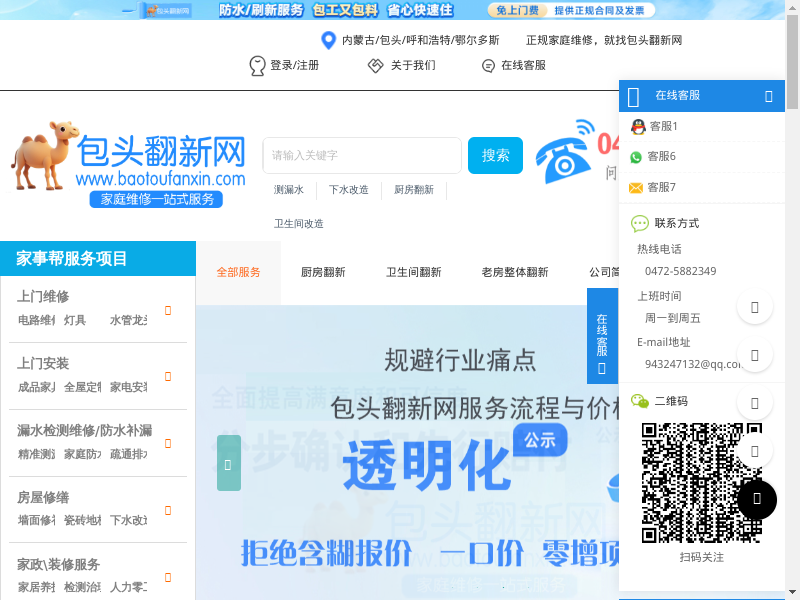The image size is (800, 600).
Task: Collapse the 在线客服 panel header toggle
Action: click(768, 96)
